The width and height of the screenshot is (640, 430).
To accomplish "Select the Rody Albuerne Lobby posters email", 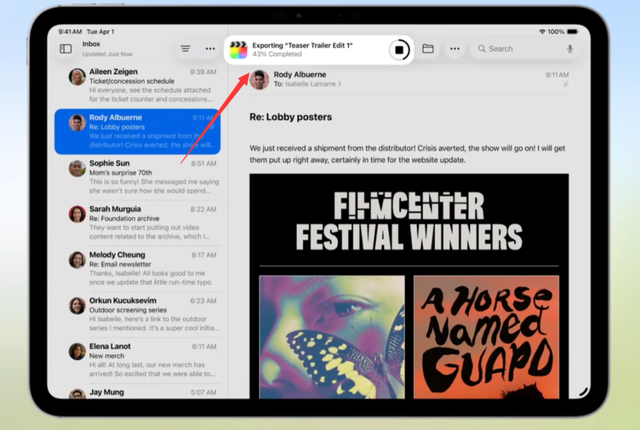I will coord(138,131).
